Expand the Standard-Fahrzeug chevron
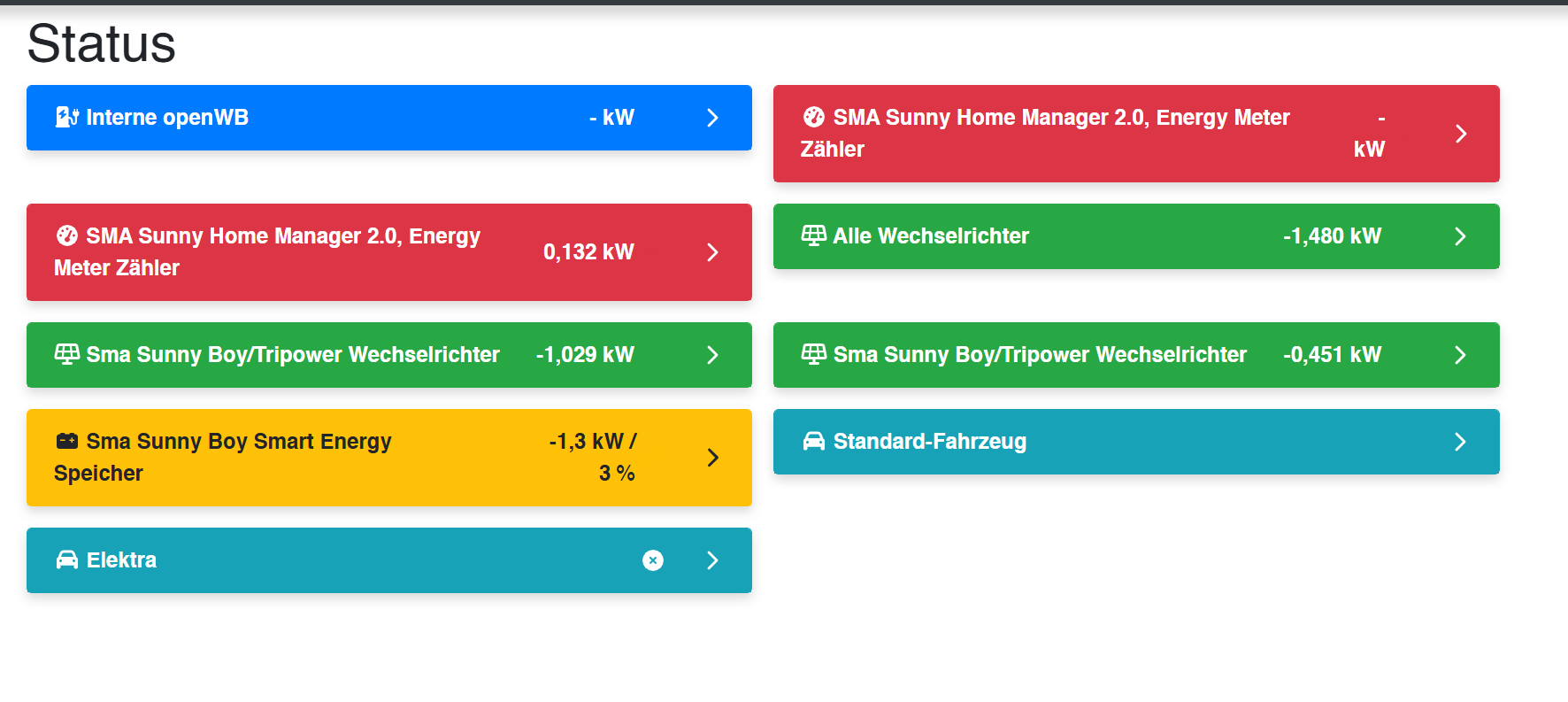 [x=1460, y=442]
